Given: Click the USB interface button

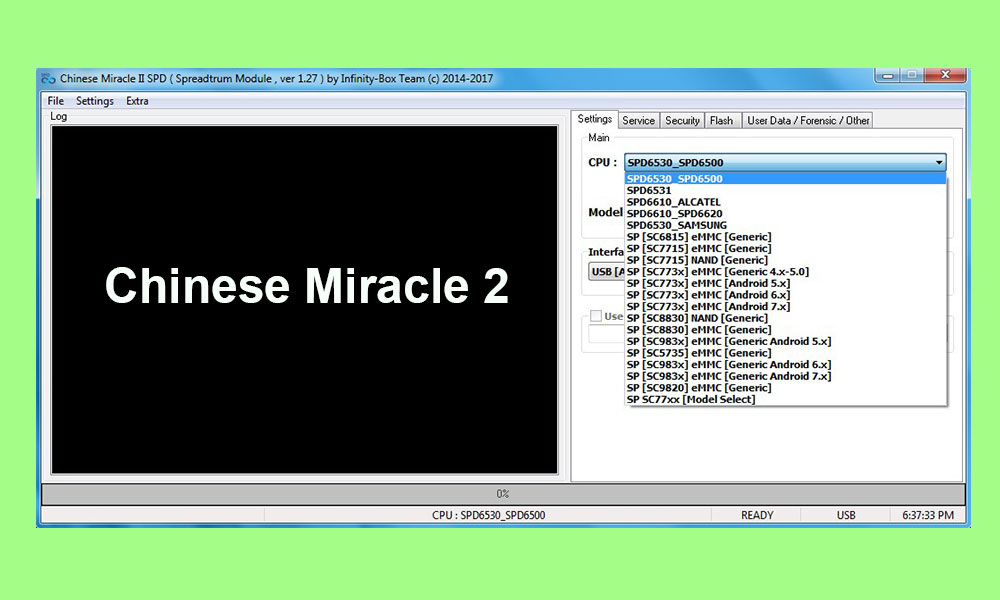Looking at the screenshot, I should 606,272.
